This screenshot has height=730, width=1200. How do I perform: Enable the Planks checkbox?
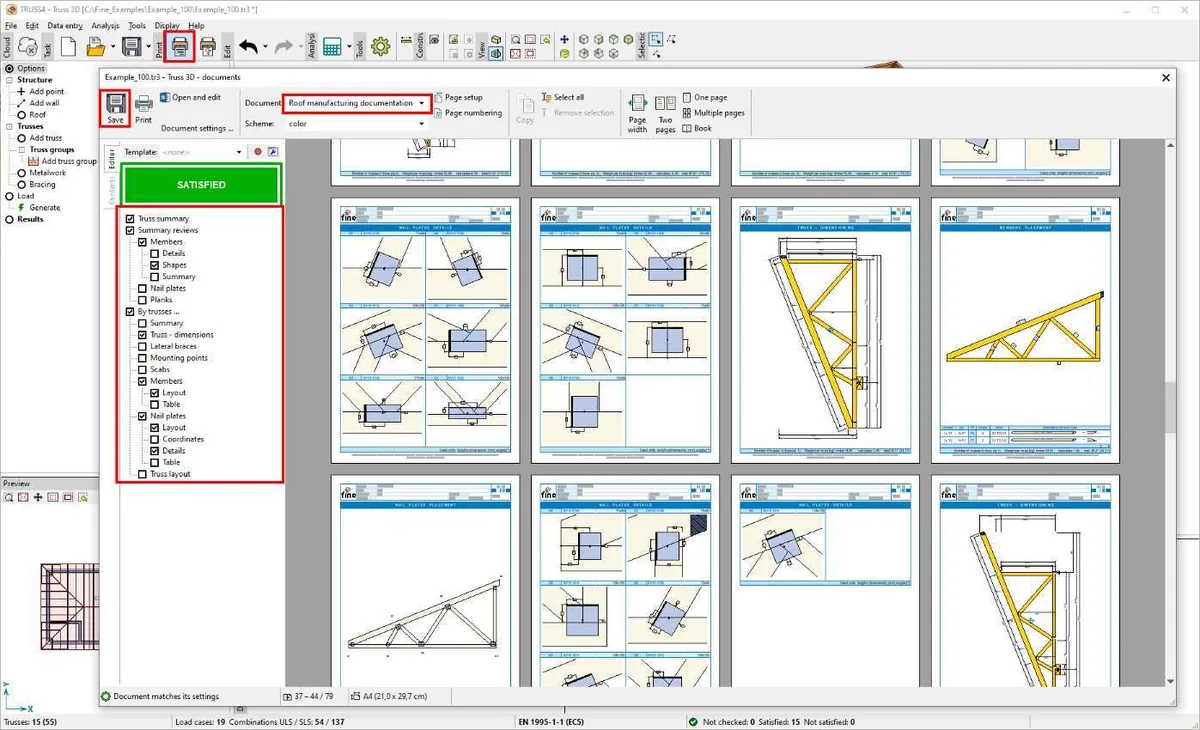(142, 300)
